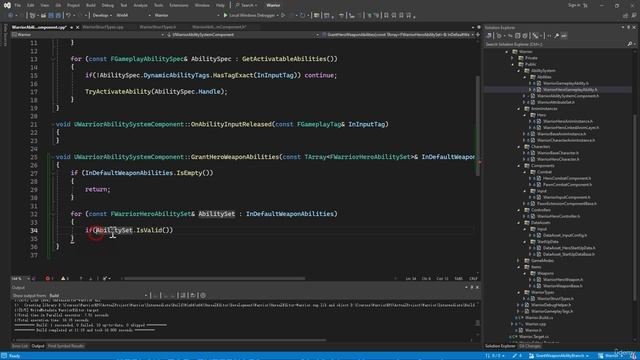This screenshot has width=640, height=360.
Task: Collapse the AbilitySystem folder
Action: coord(519,71)
